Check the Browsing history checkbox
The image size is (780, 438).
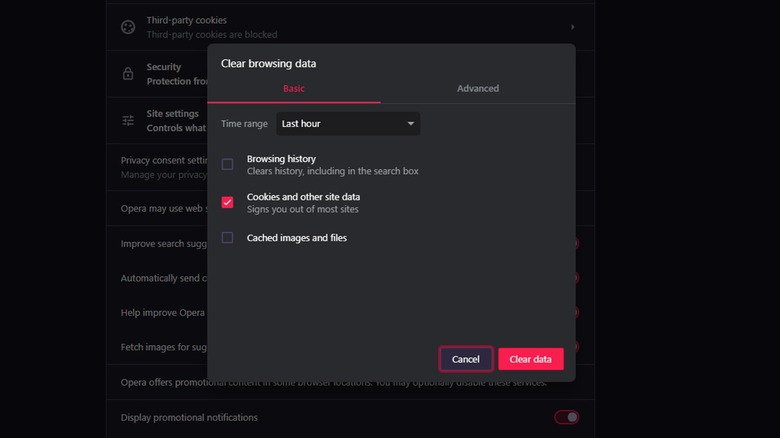click(x=227, y=164)
